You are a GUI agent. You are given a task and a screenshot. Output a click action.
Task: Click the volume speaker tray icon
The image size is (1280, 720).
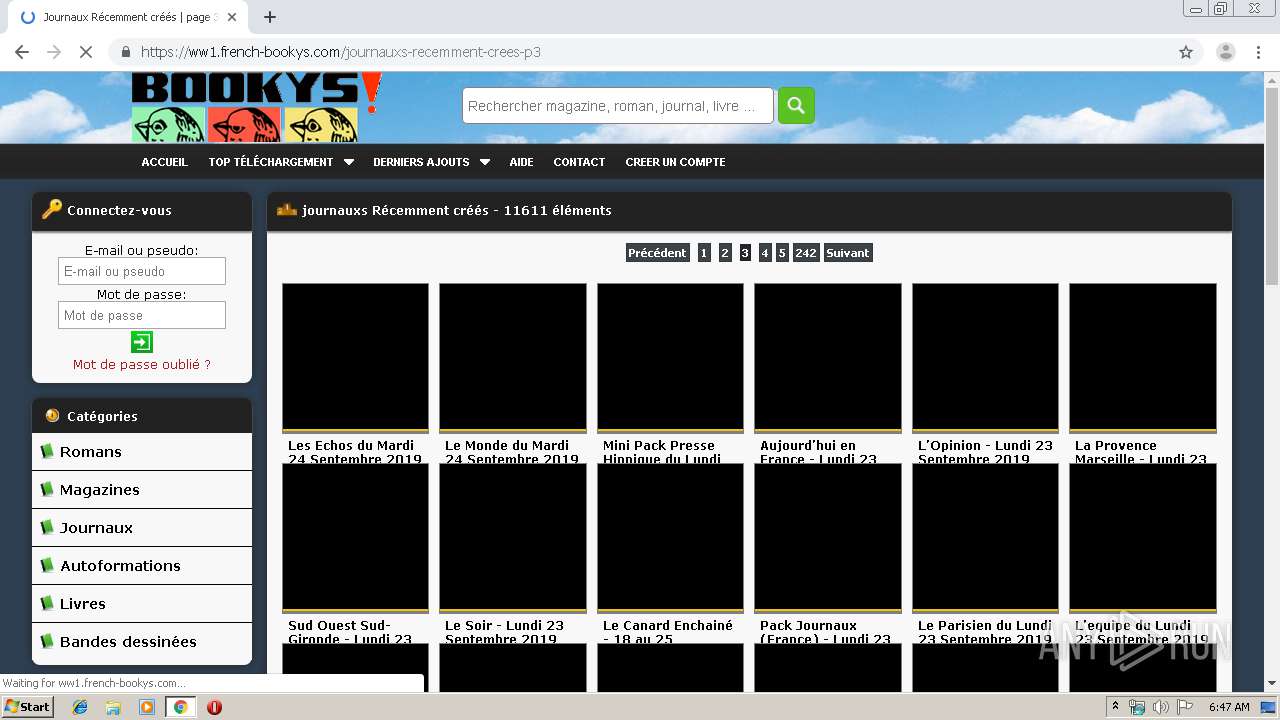pos(1160,707)
